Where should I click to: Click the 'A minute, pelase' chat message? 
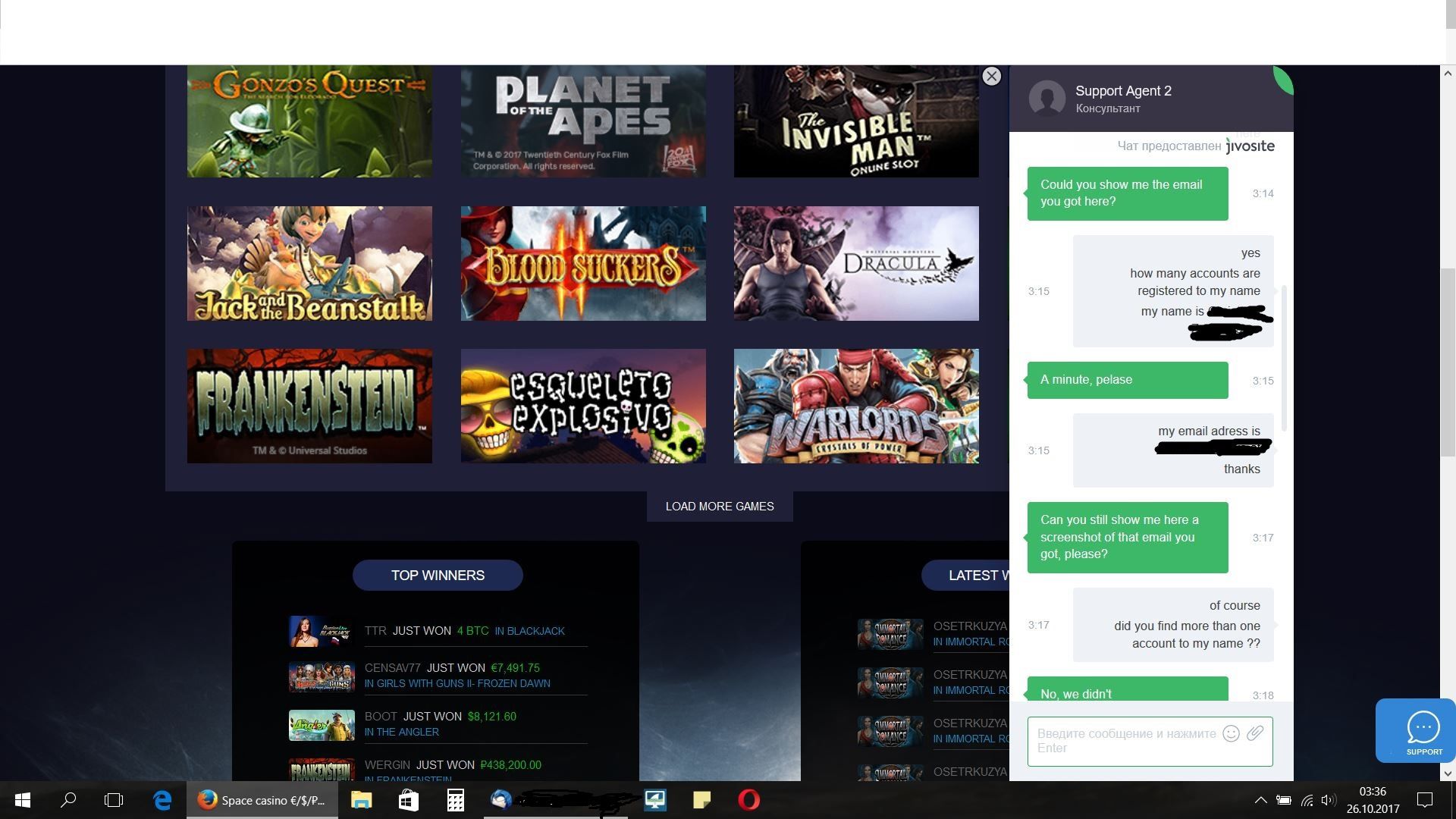pos(1128,380)
